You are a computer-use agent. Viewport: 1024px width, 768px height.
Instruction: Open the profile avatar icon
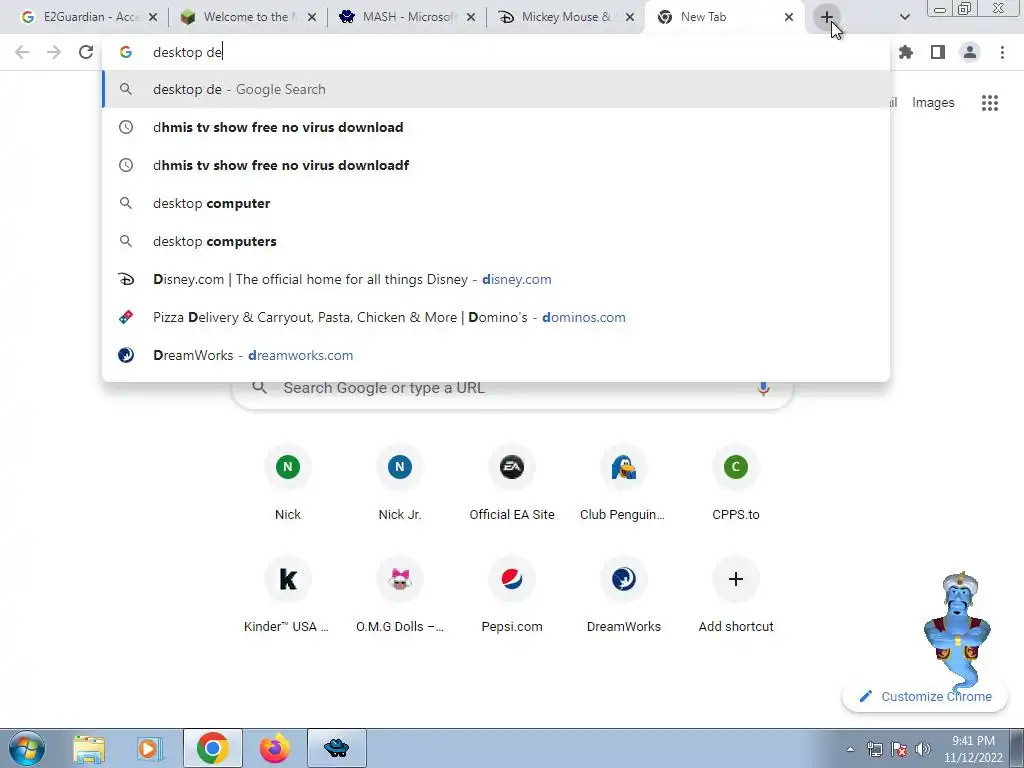click(970, 52)
